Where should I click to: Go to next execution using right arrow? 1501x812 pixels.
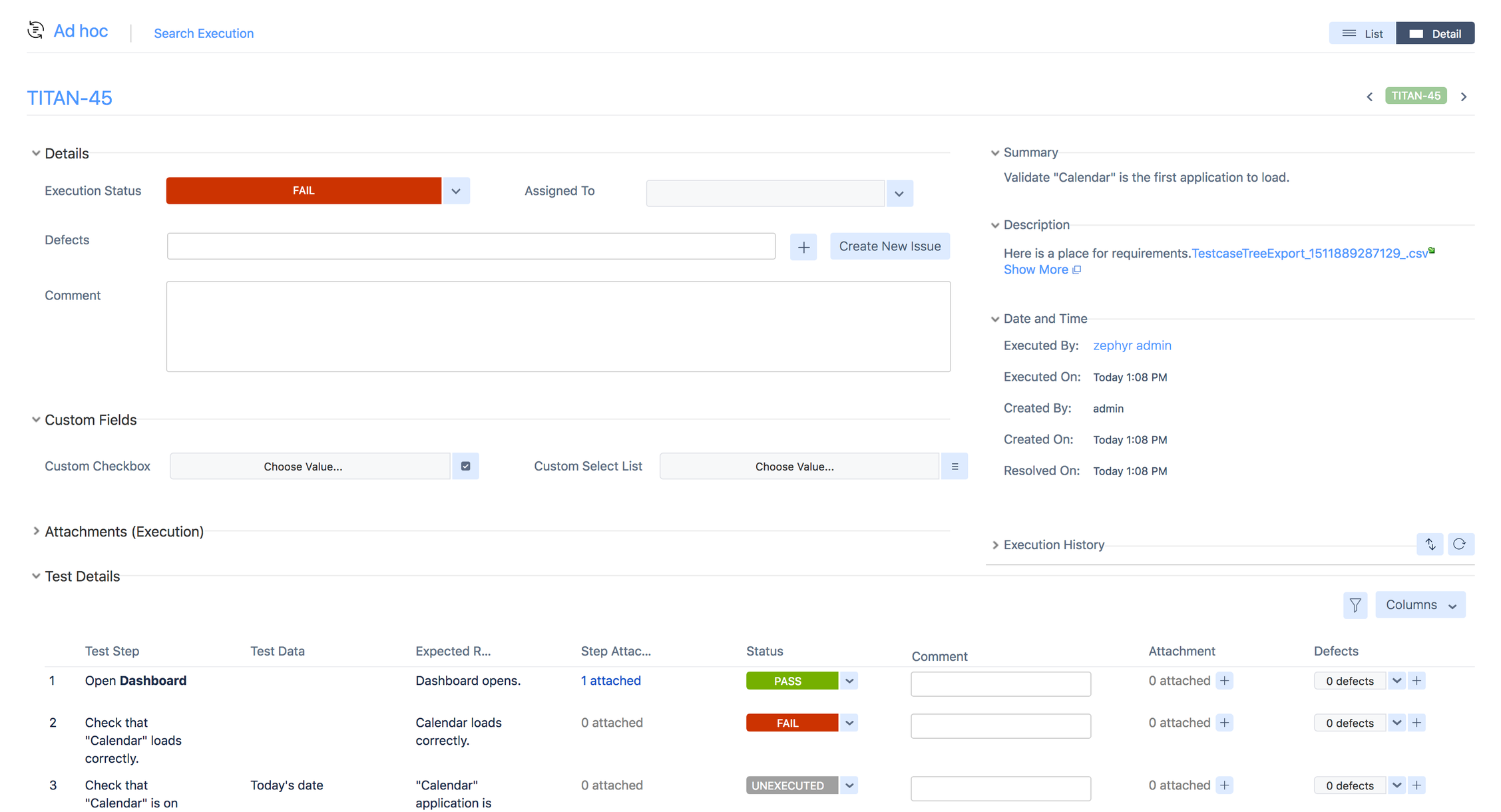tap(1464, 97)
